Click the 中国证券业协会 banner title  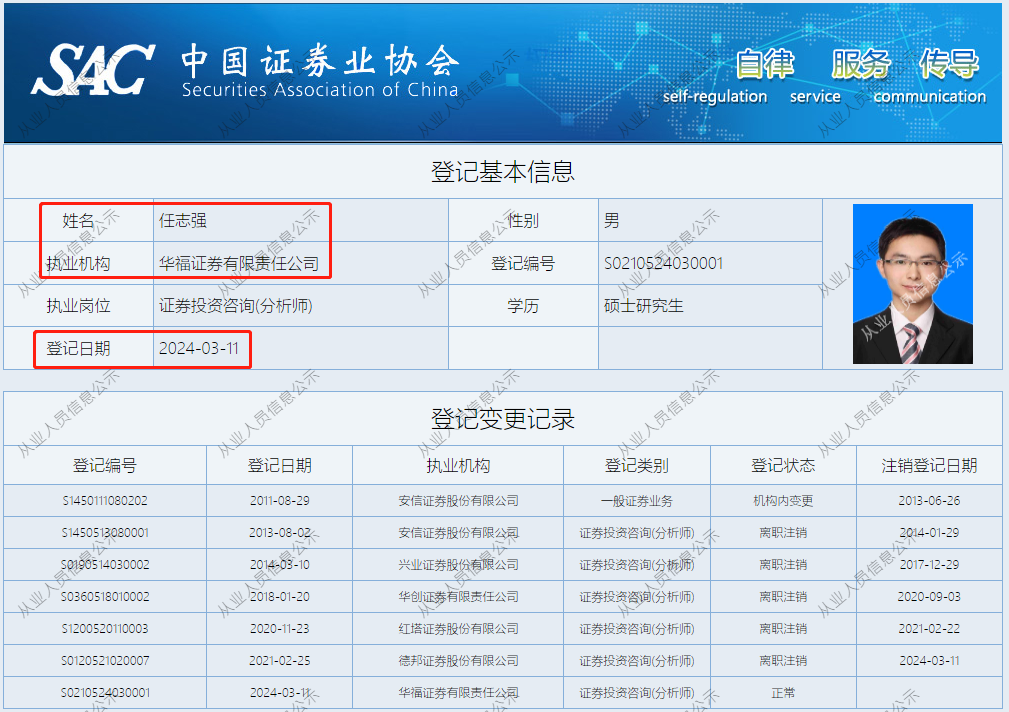coord(320,61)
